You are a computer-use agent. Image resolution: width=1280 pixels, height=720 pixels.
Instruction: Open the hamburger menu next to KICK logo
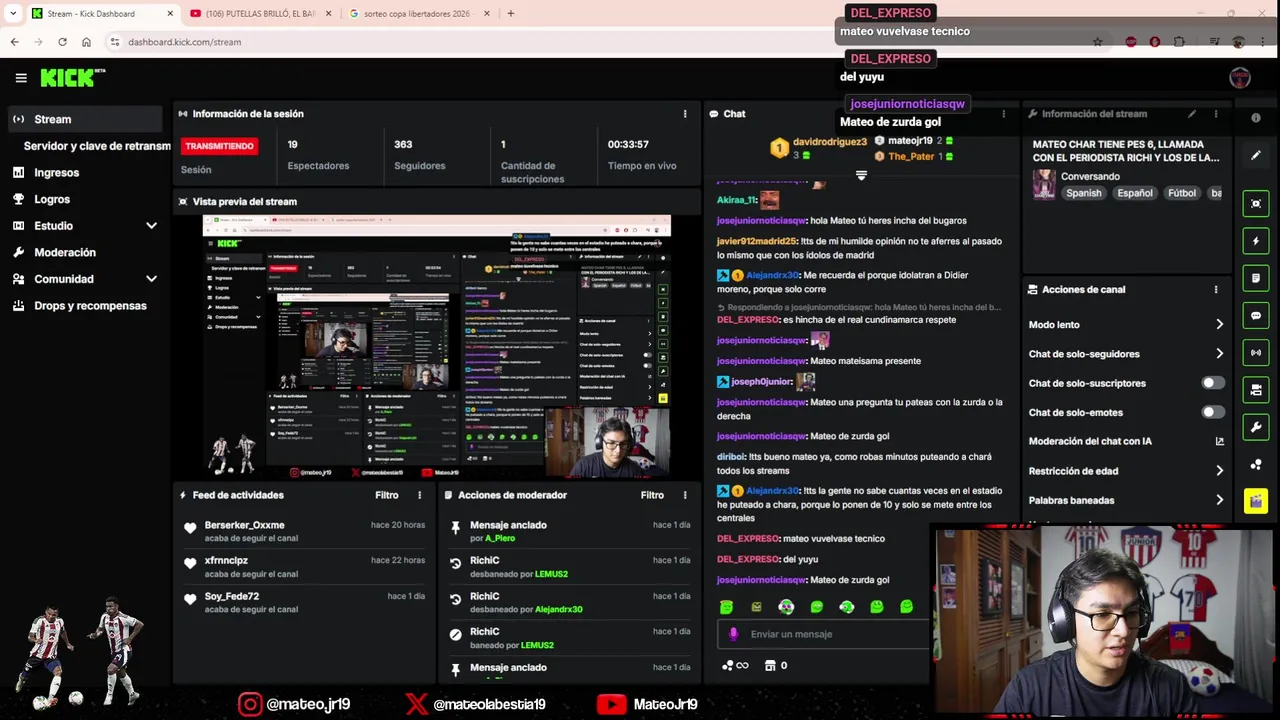pos(21,77)
